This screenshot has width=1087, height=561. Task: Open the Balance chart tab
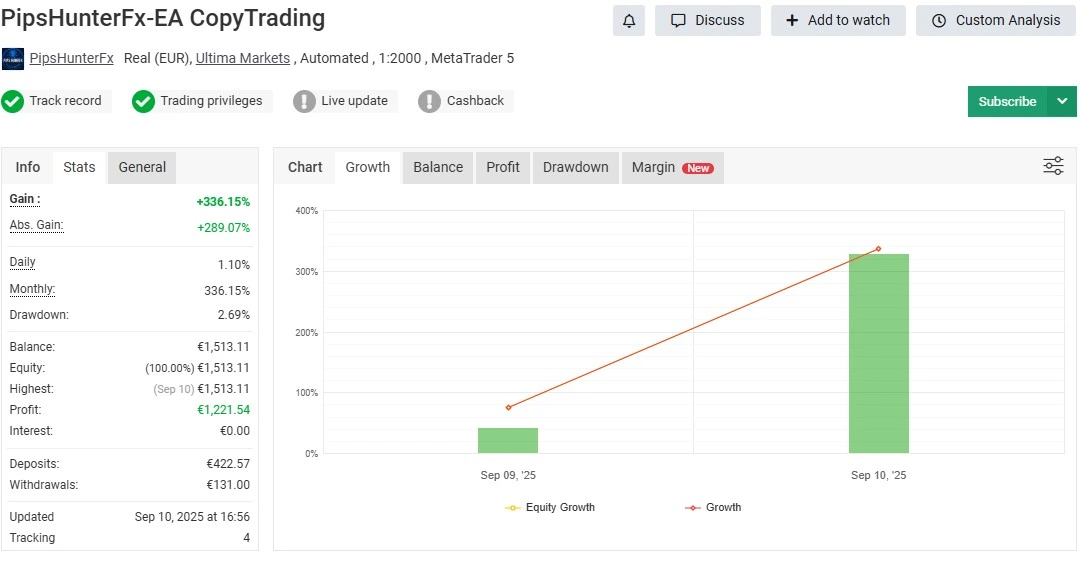click(x=438, y=167)
